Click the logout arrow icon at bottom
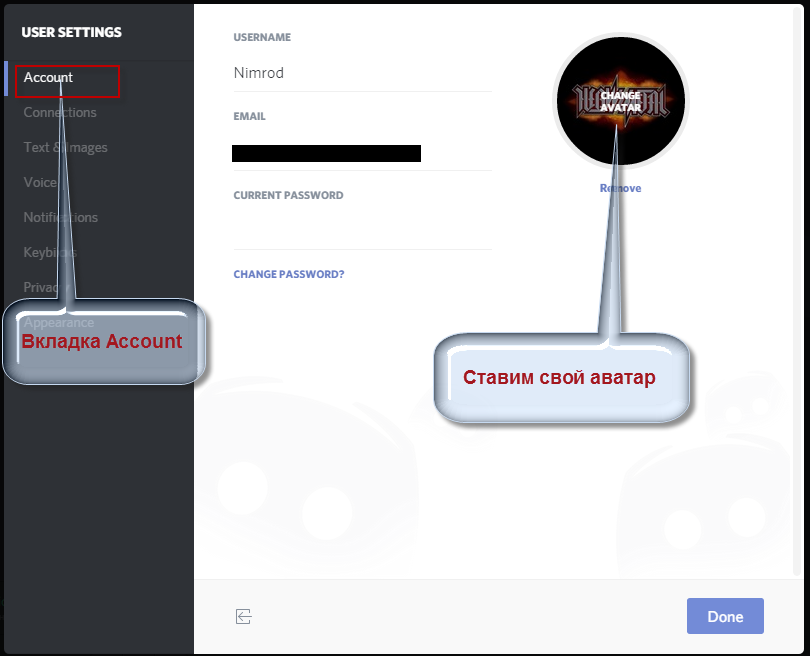Viewport: 810px width, 656px height. coord(243,616)
